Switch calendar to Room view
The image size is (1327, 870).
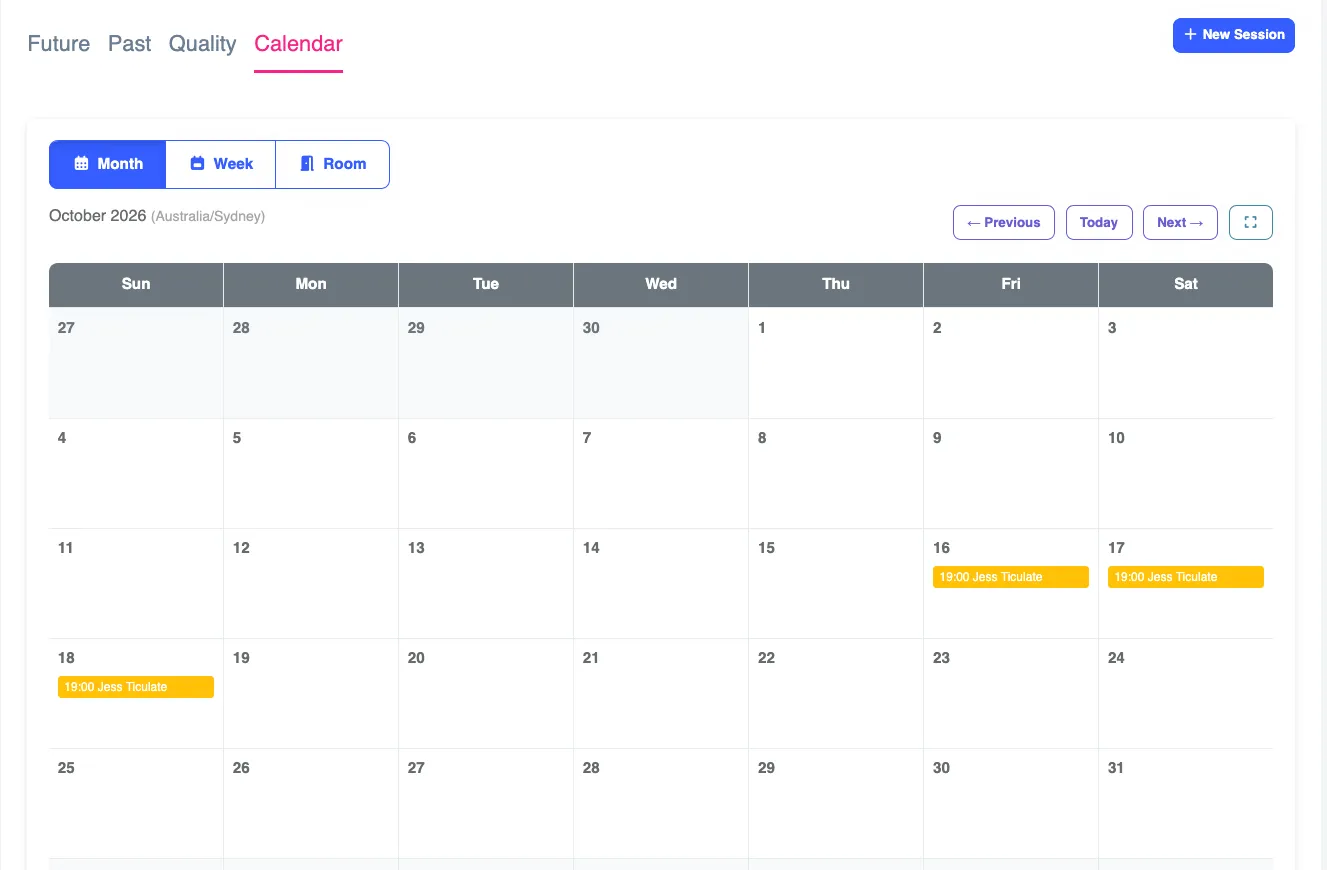[333, 164]
